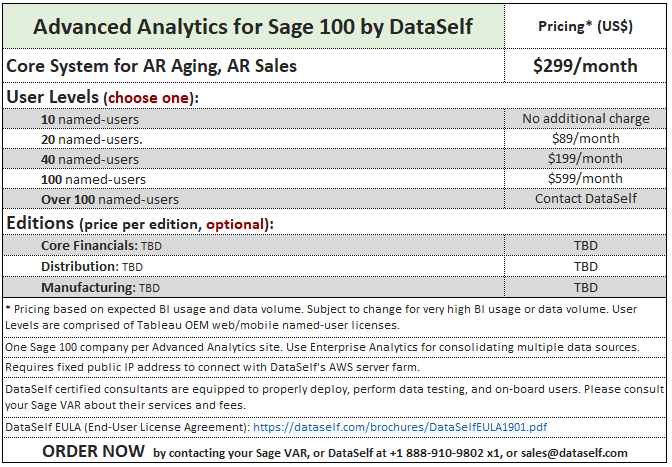
Task: Click the 'Advanced Analytics for Sage 100 by DataSelf' title
Action: [253, 27]
